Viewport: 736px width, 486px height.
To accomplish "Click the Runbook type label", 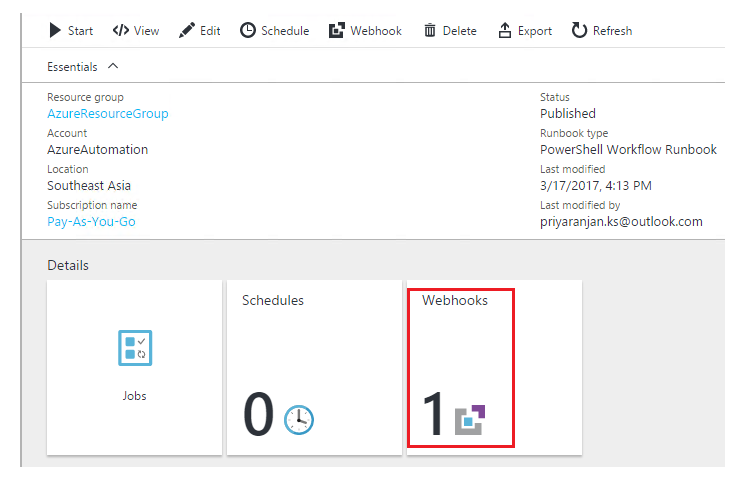I will [x=574, y=133].
